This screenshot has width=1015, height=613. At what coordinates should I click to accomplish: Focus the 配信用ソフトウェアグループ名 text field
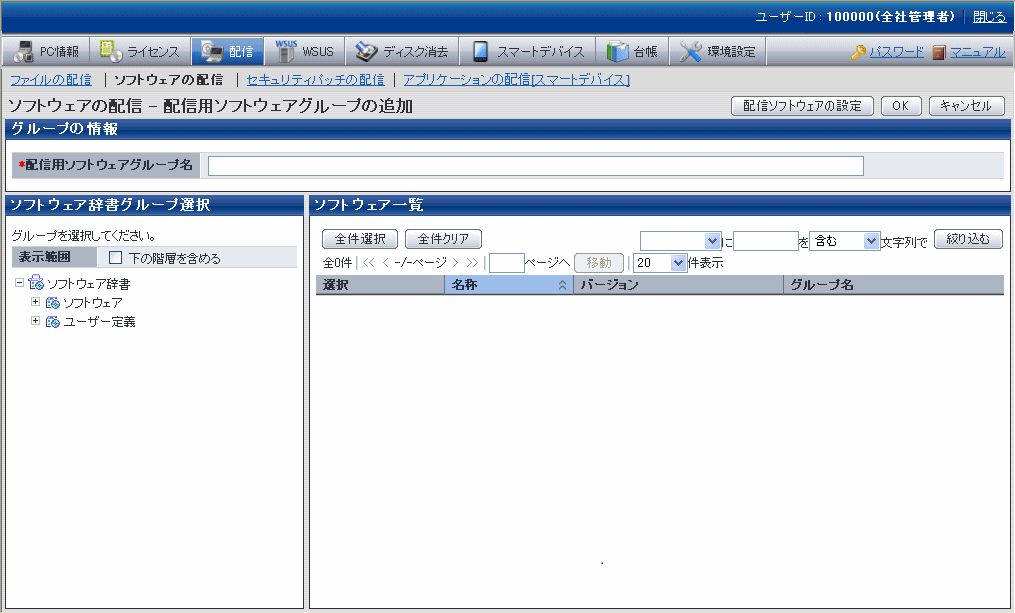pos(535,166)
